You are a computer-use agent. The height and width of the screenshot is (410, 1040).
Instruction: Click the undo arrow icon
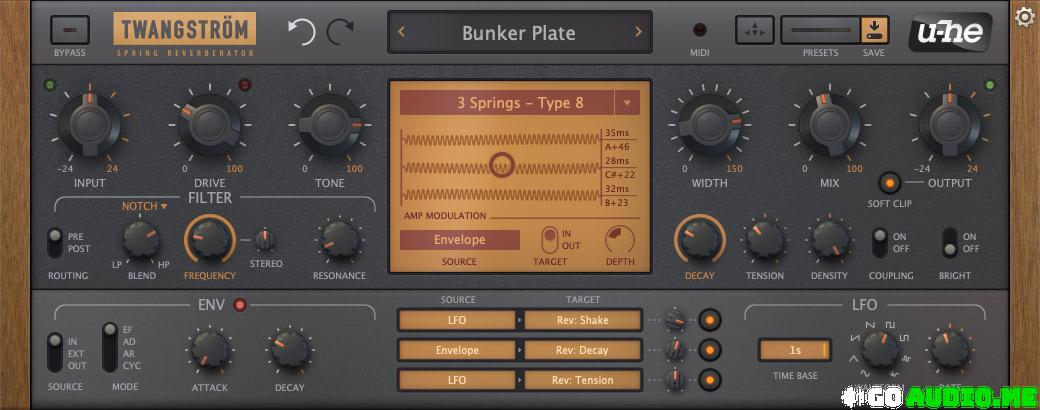[x=301, y=31]
